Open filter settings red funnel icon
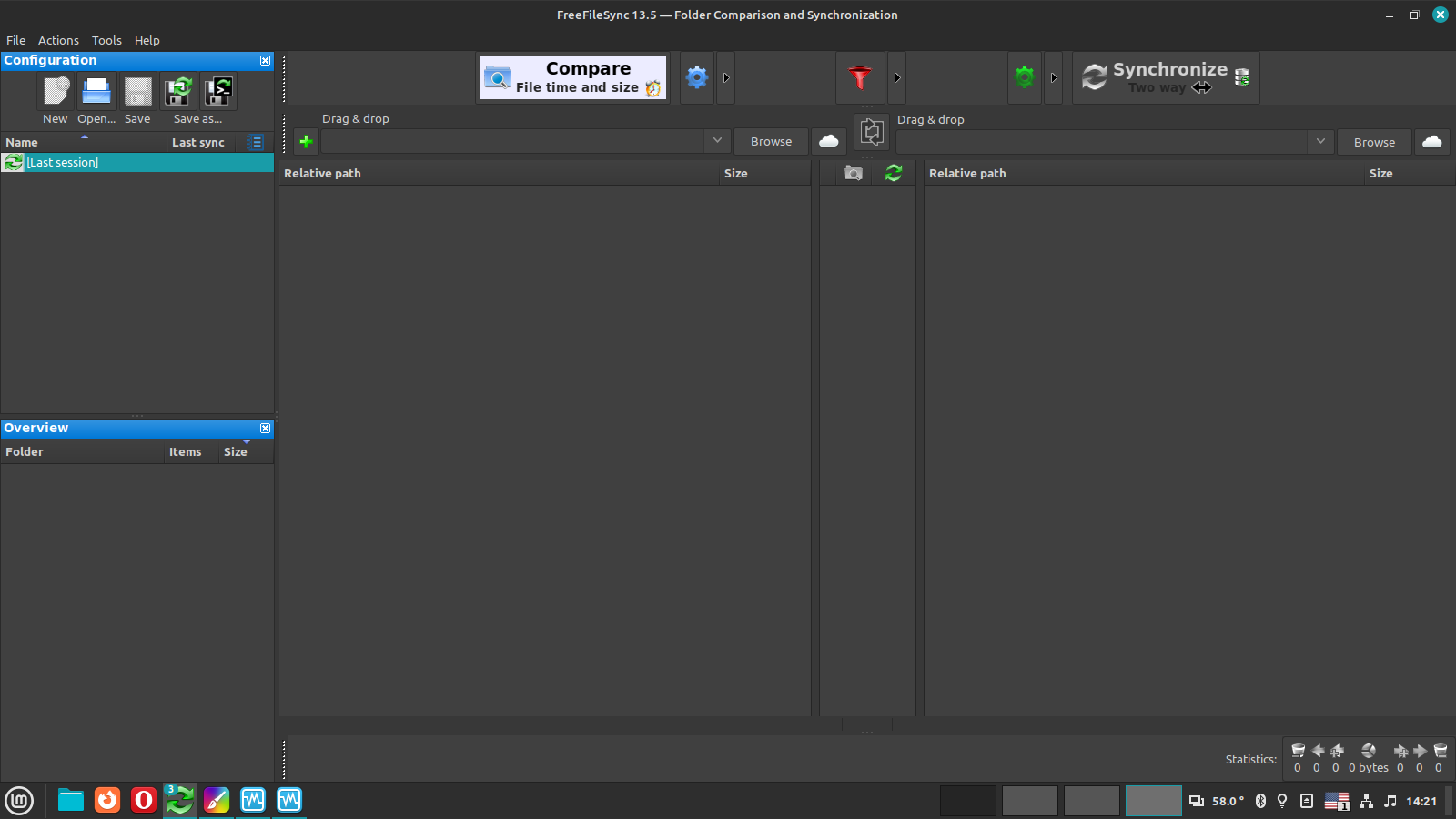 point(860,77)
